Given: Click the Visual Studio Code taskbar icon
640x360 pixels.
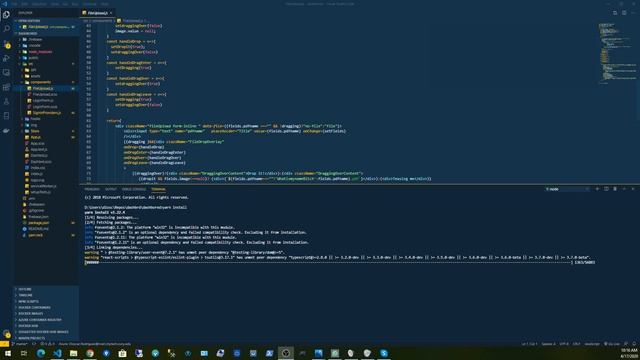Looking at the screenshot, I should point(57,353).
